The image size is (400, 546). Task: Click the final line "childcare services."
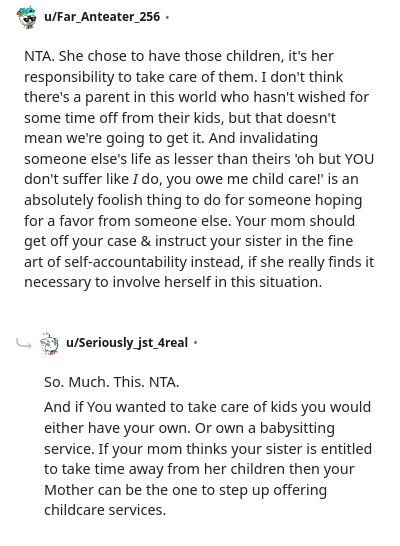(x=105, y=510)
